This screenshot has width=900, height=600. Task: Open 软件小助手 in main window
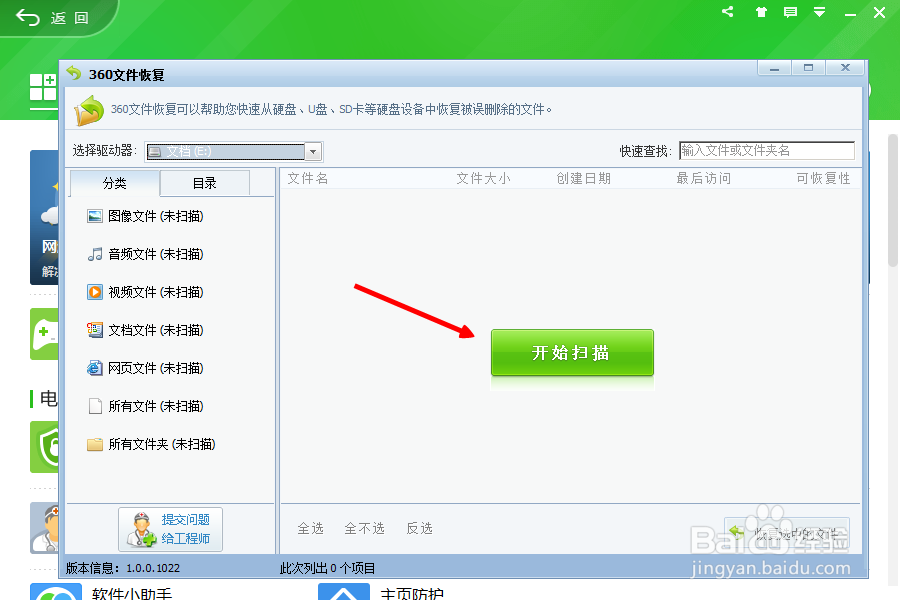(131, 593)
